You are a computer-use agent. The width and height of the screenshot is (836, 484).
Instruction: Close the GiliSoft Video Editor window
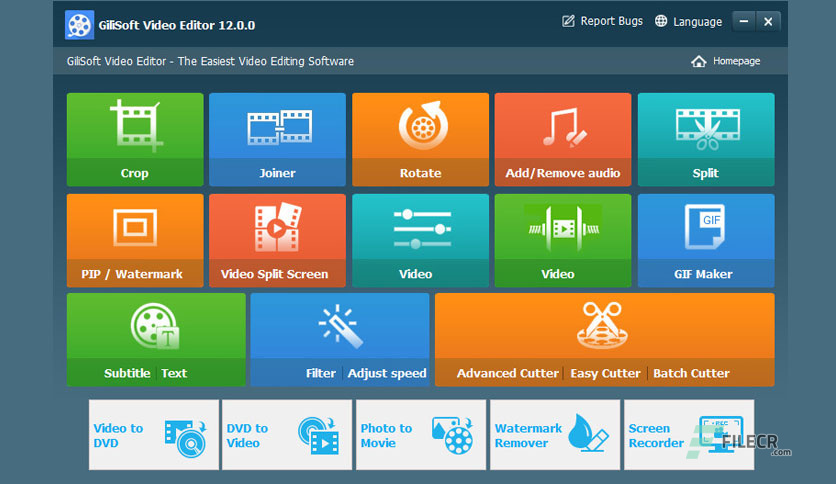[x=768, y=21]
